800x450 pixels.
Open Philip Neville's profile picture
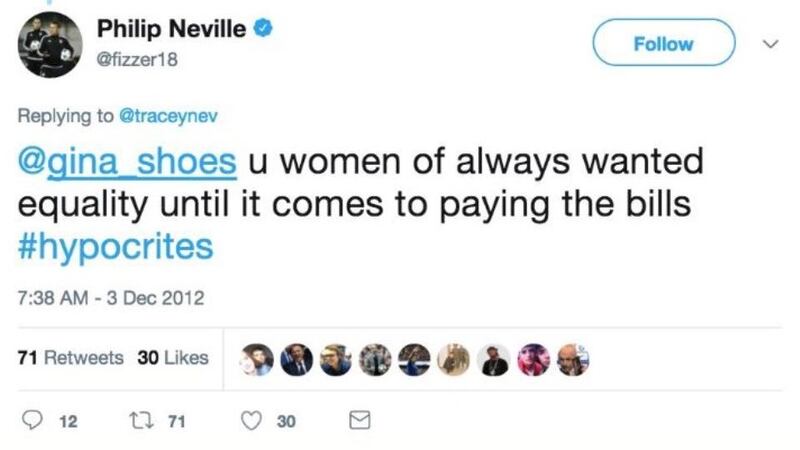point(50,44)
